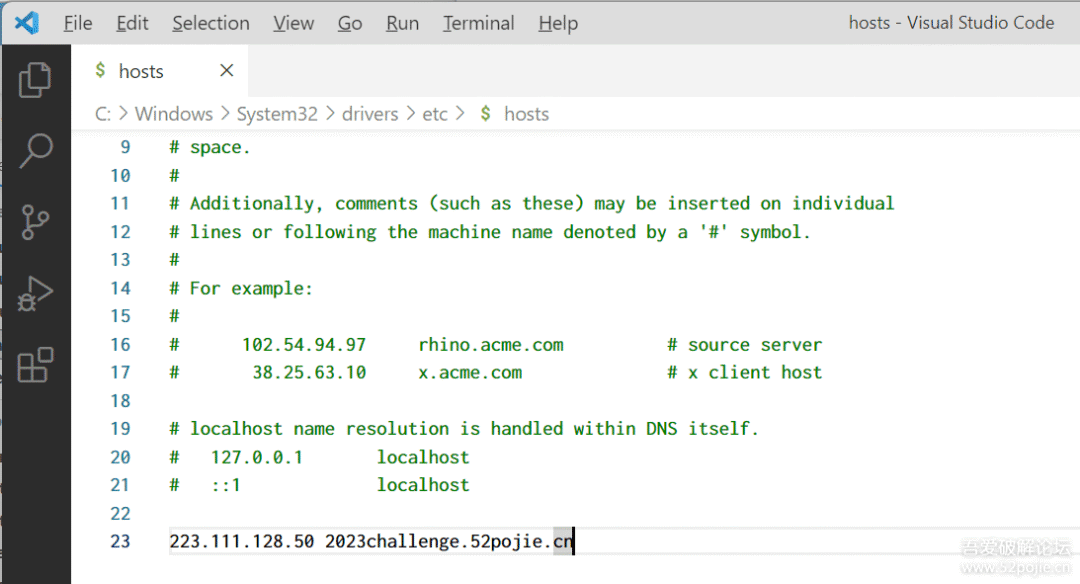This screenshot has width=1080, height=584.
Task: Click the drivers breadcrumb segment
Action: point(370,114)
